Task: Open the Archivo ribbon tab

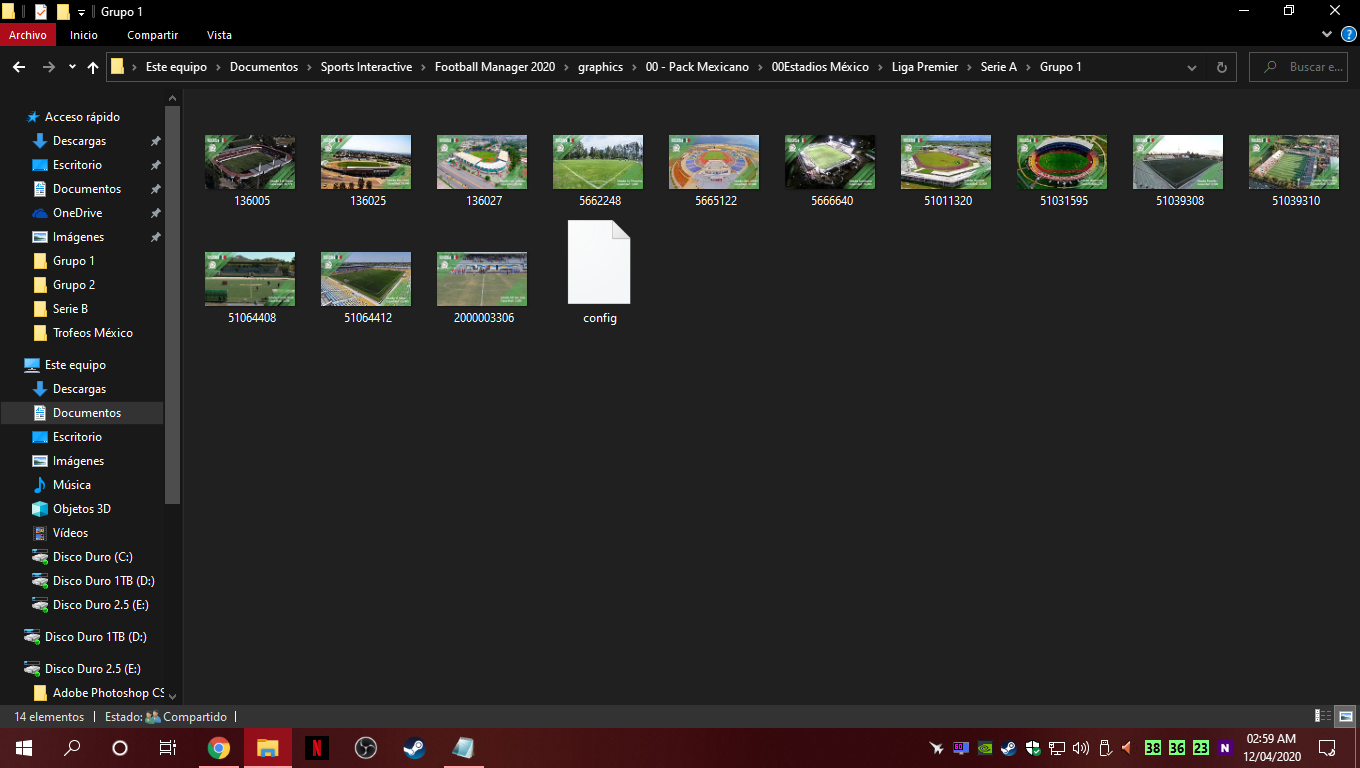Action: [28, 35]
